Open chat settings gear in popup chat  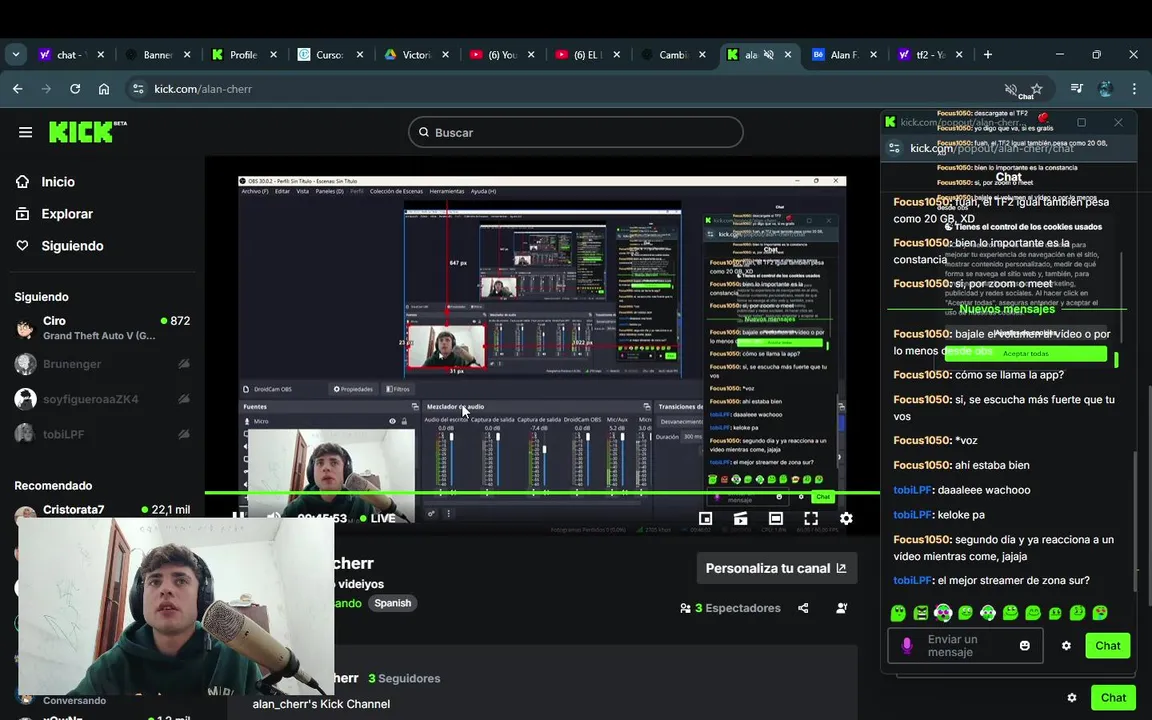coord(1066,646)
